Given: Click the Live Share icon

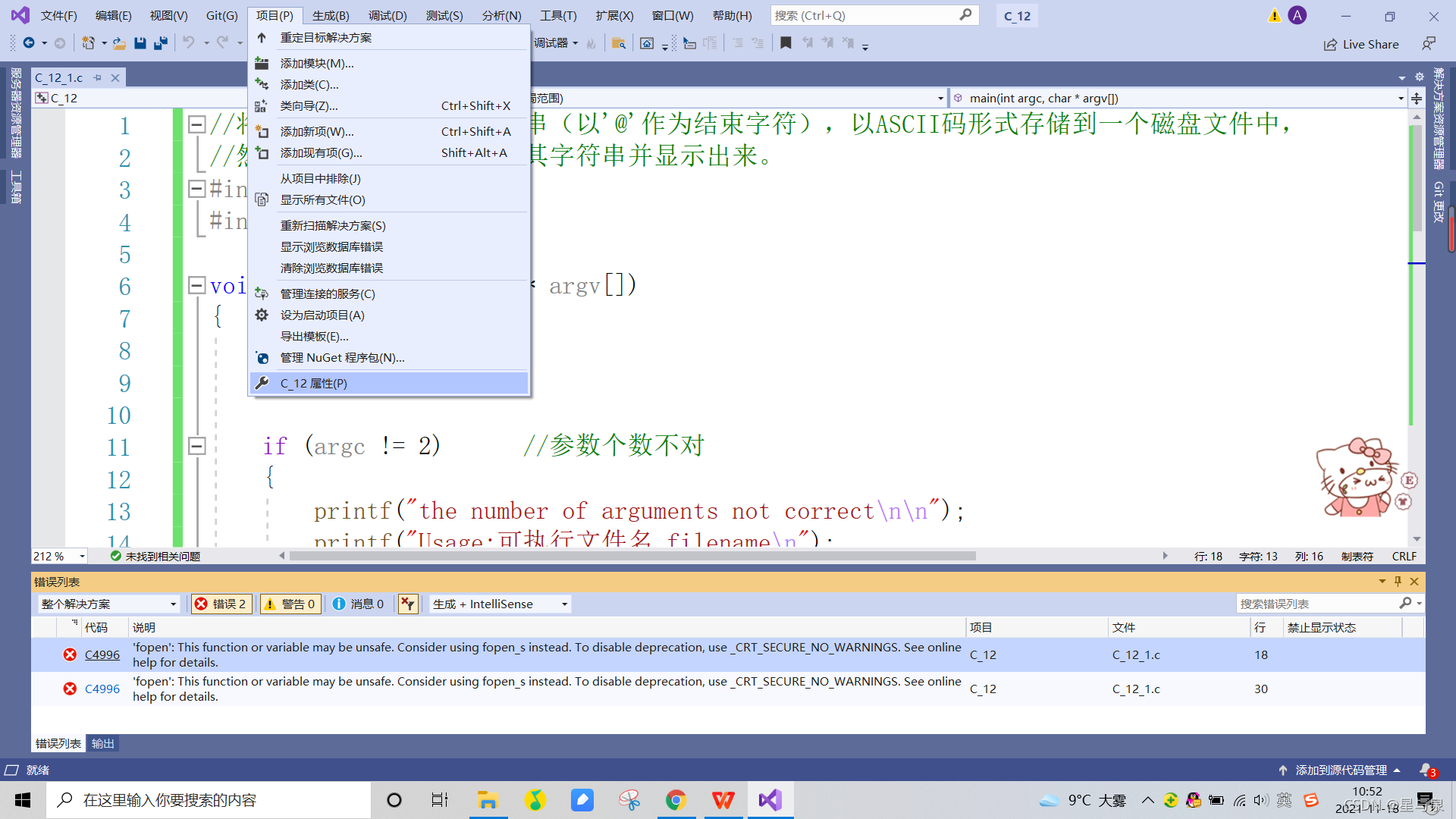Looking at the screenshot, I should pos(1331,45).
